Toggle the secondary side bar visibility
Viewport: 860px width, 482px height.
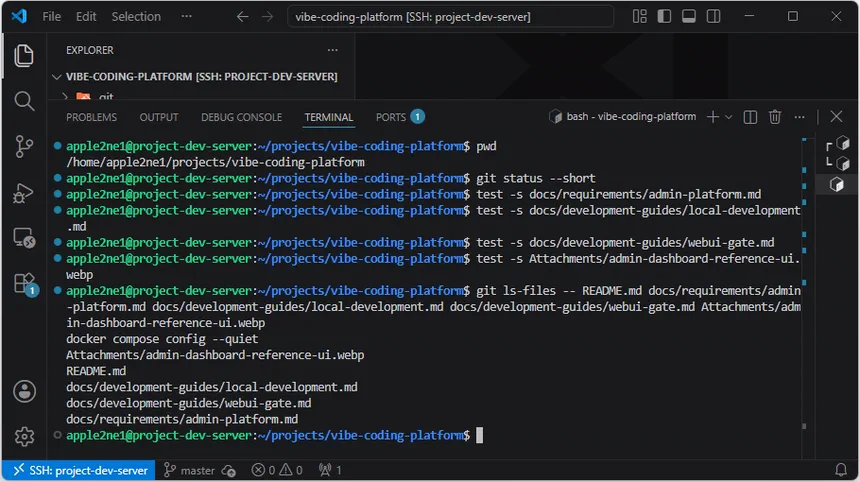(x=714, y=16)
